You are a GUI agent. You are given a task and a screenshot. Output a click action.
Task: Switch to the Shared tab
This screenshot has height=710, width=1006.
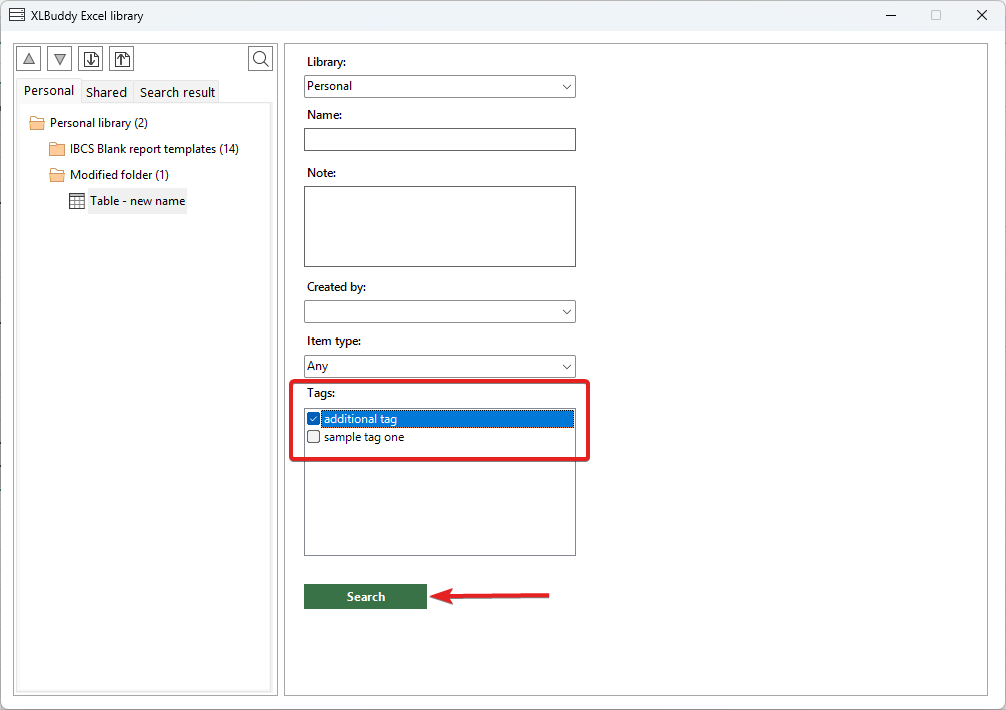[x=106, y=92]
